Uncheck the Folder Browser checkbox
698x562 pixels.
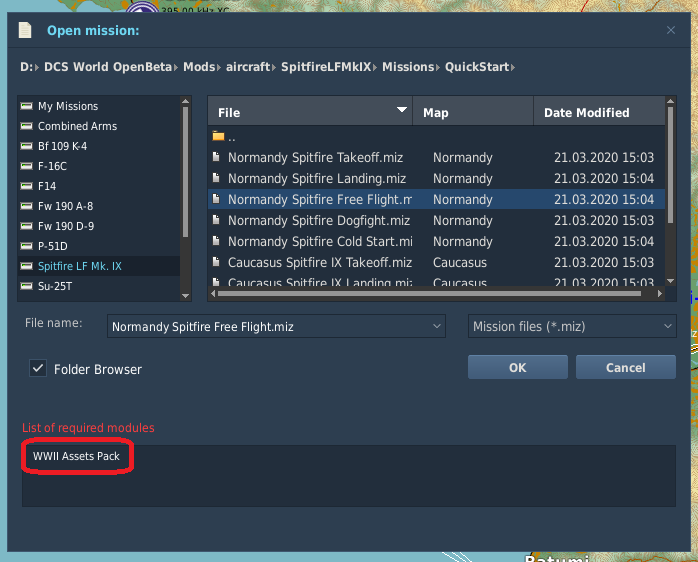pyautogui.click(x=38, y=368)
